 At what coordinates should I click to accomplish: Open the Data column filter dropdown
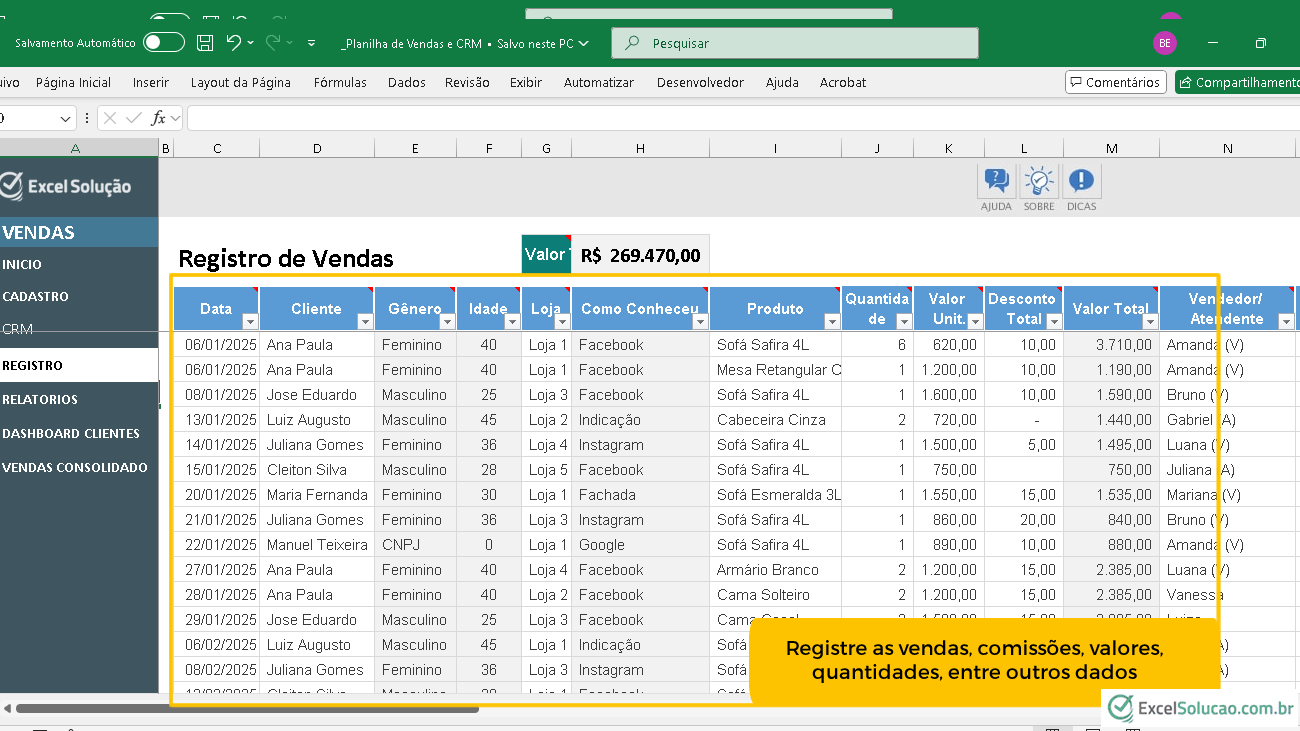click(250, 321)
